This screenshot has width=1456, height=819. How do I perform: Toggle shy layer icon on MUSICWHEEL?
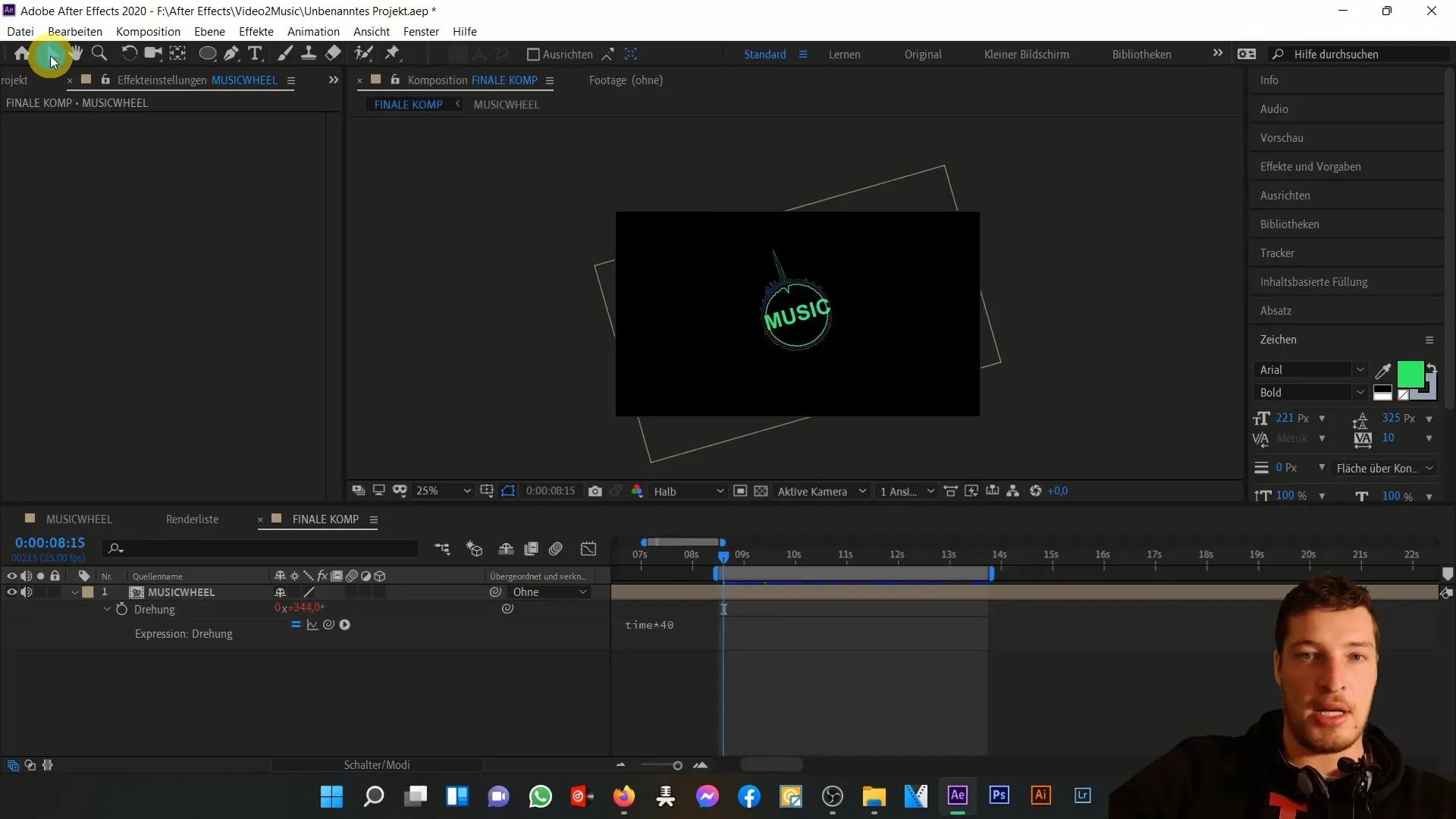pos(280,592)
